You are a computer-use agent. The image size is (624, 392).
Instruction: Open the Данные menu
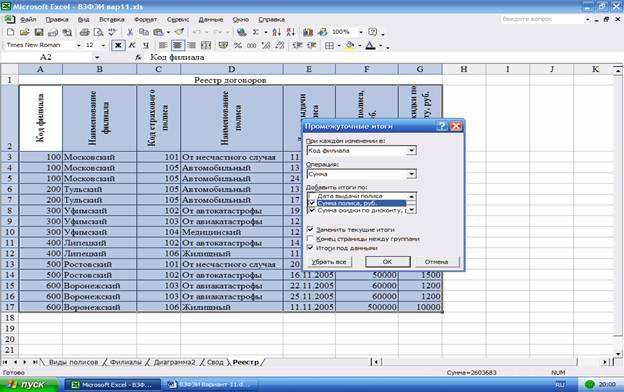click(x=211, y=19)
